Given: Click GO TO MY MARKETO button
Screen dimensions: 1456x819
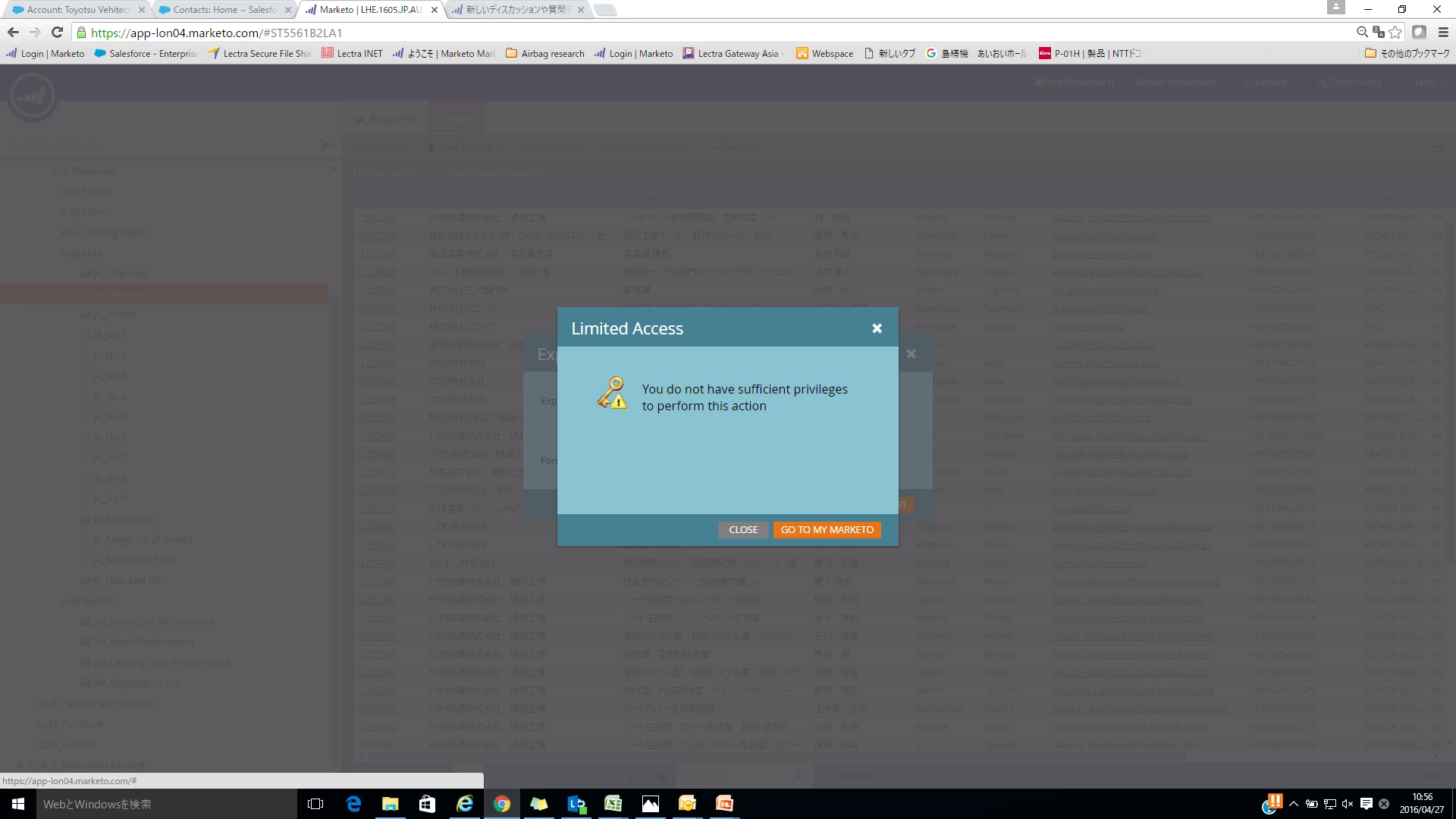Looking at the screenshot, I should (x=827, y=529).
